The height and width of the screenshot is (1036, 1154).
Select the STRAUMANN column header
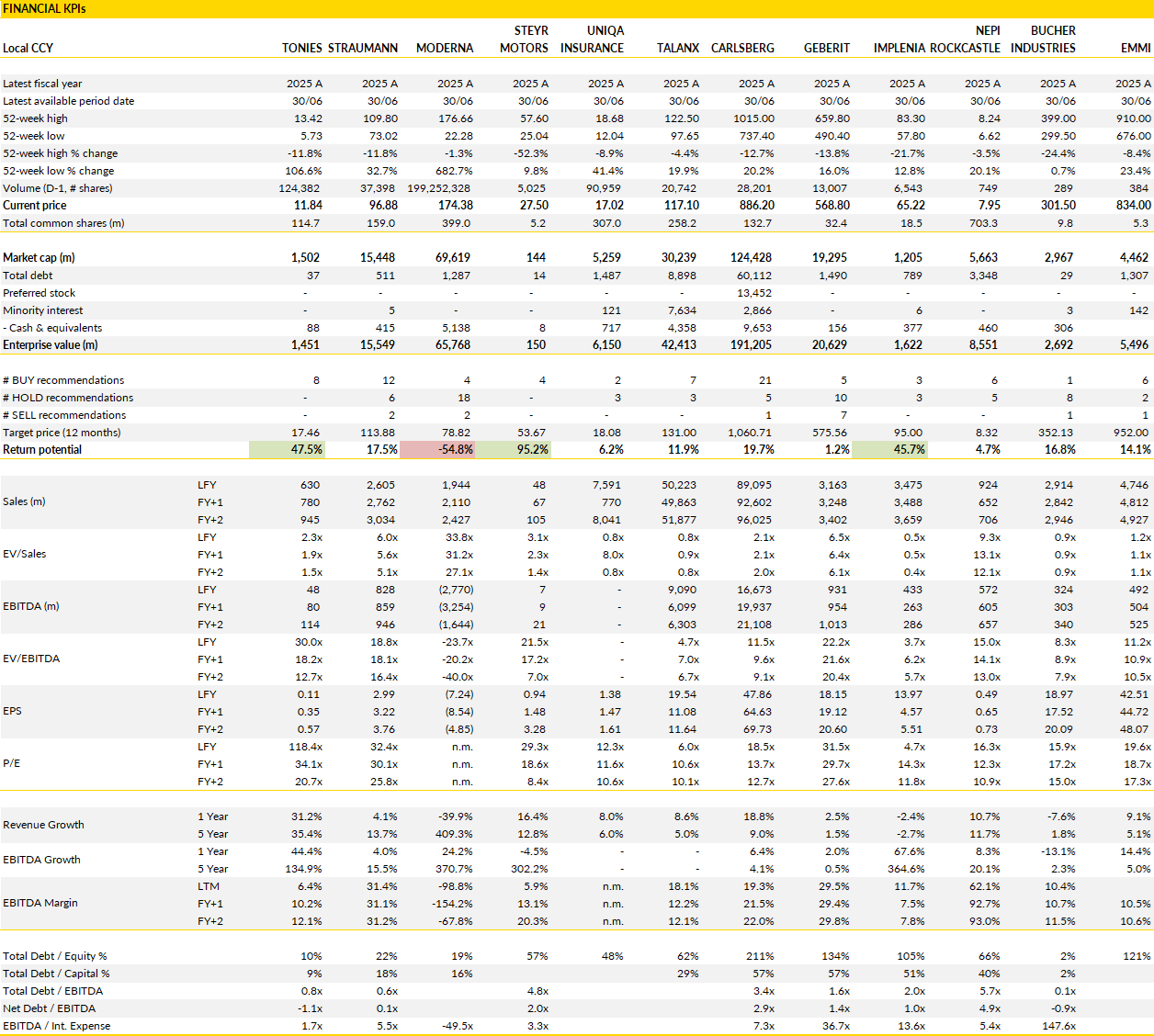[x=363, y=48]
